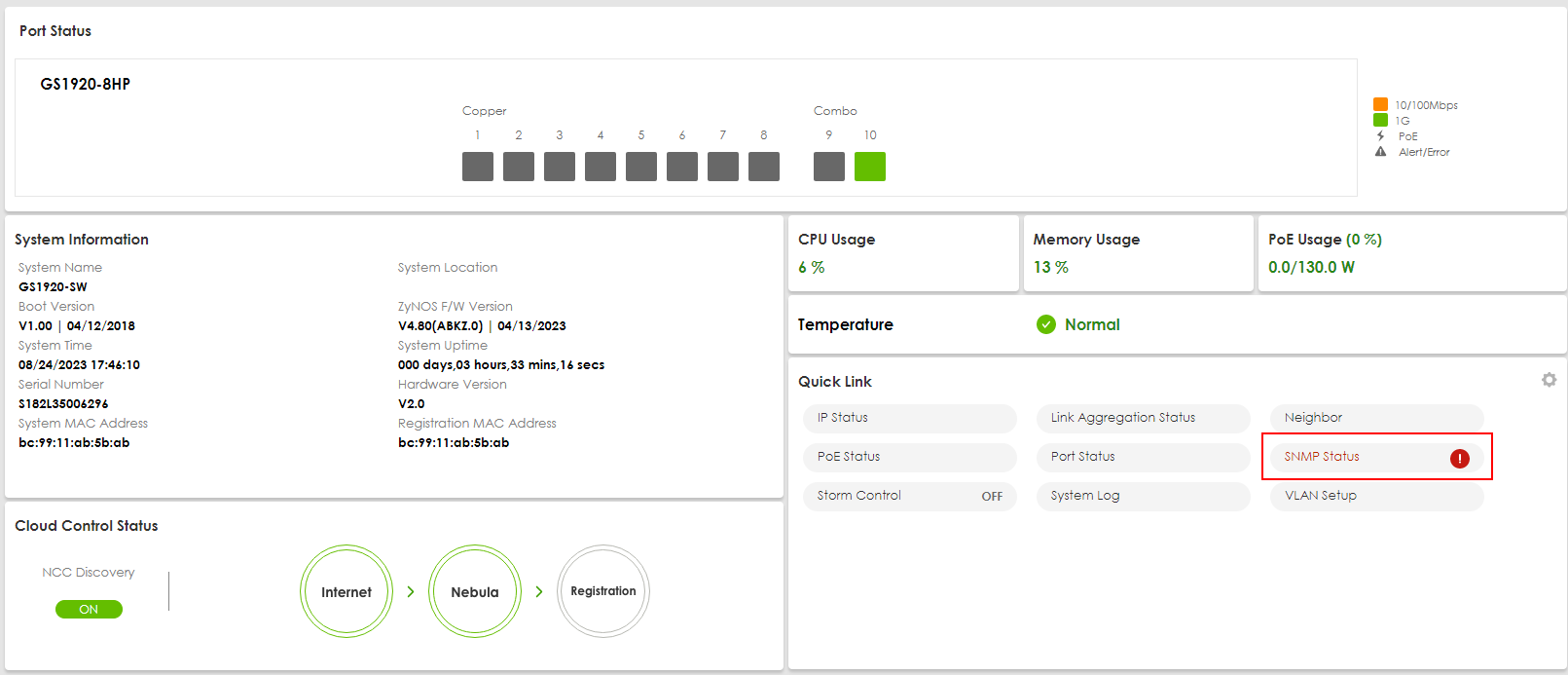Image resolution: width=1568 pixels, height=675 pixels.
Task: Click the orange 10/100Mbps legend swatch
Action: click(x=1380, y=104)
